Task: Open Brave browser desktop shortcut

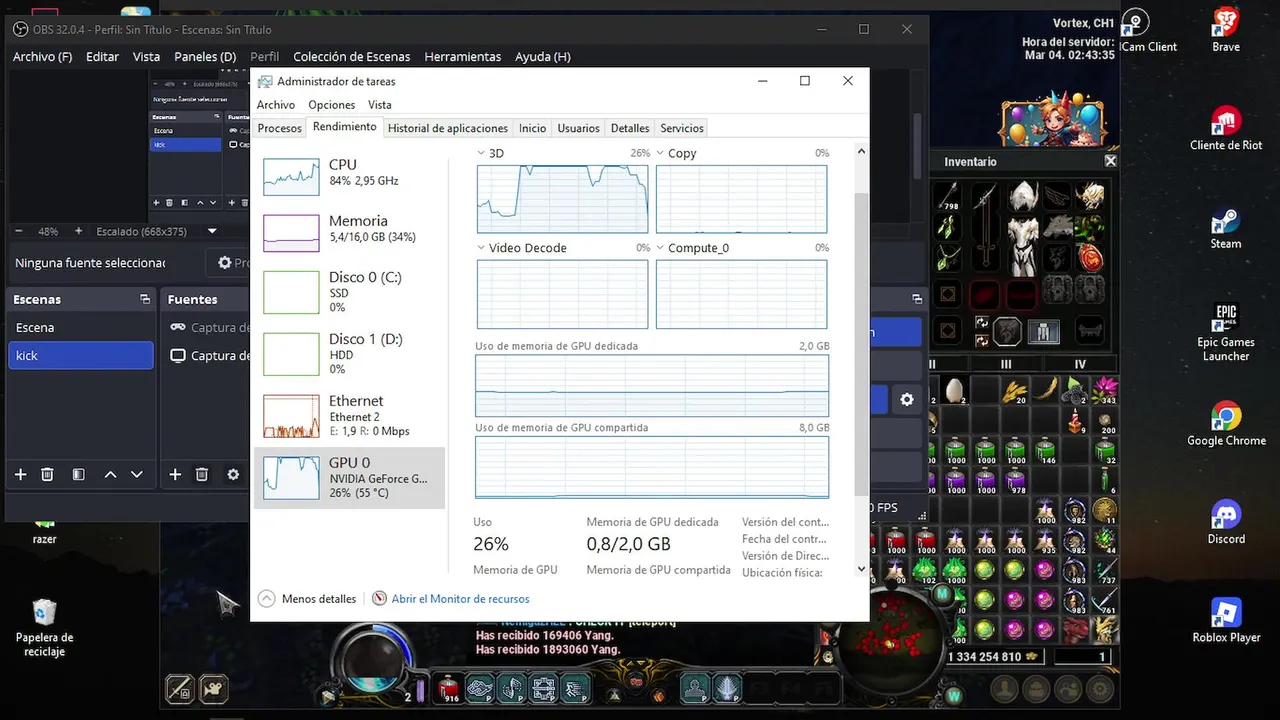Action: [x=1226, y=30]
